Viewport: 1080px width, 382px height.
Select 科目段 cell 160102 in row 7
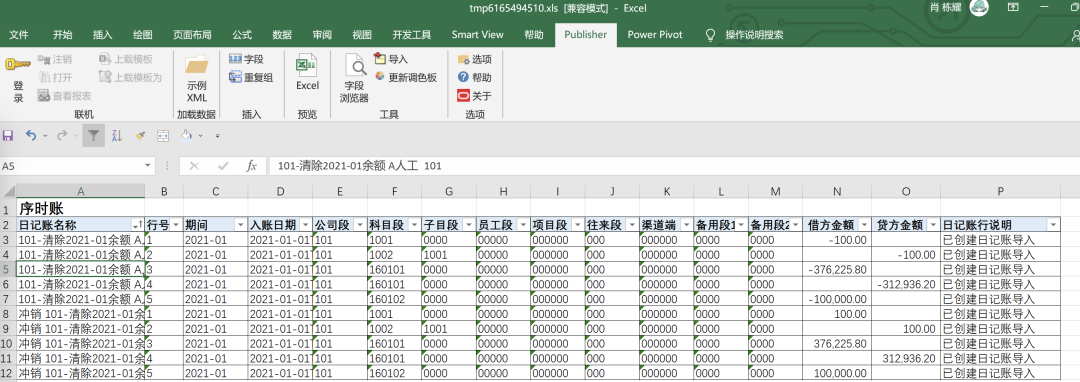(394, 299)
